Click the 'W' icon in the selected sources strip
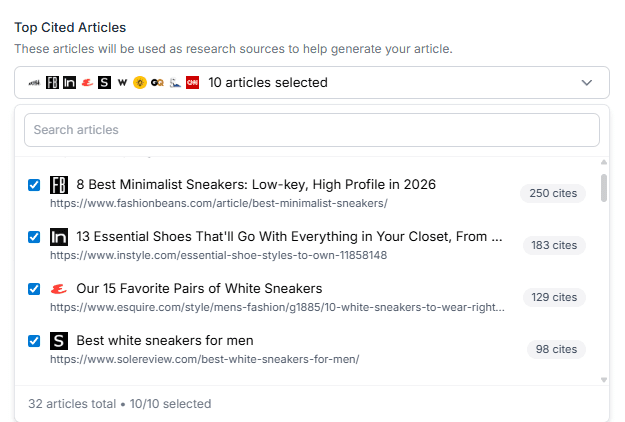 pyautogui.click(x=122, y=83)
